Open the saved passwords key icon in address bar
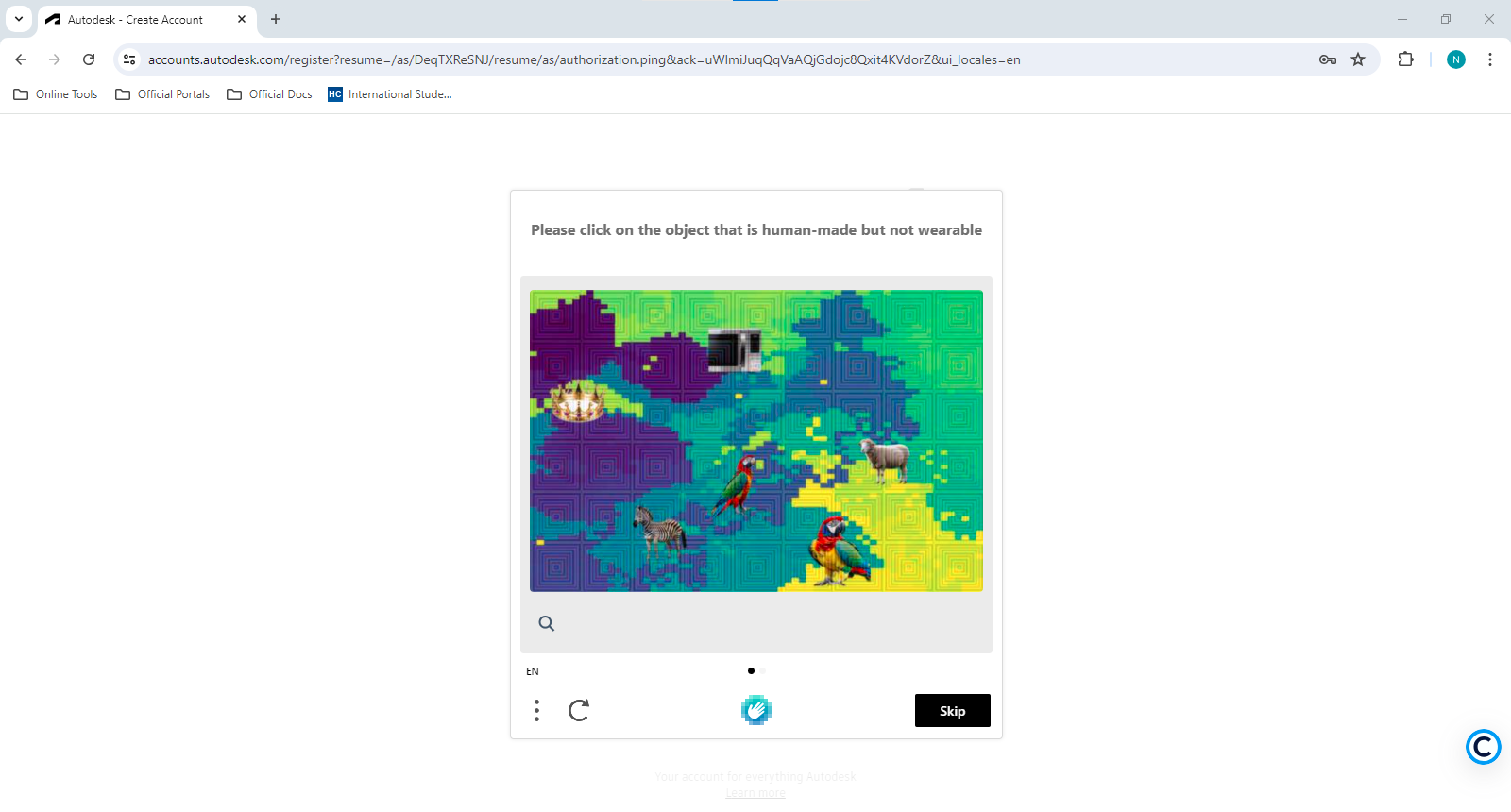This screenshot has width=1511, height=812. [1328, 59]
